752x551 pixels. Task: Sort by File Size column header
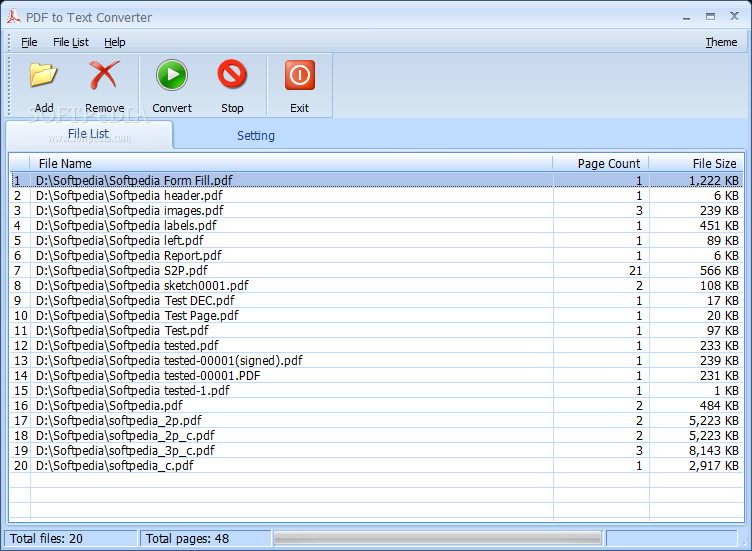click(696, 164)
